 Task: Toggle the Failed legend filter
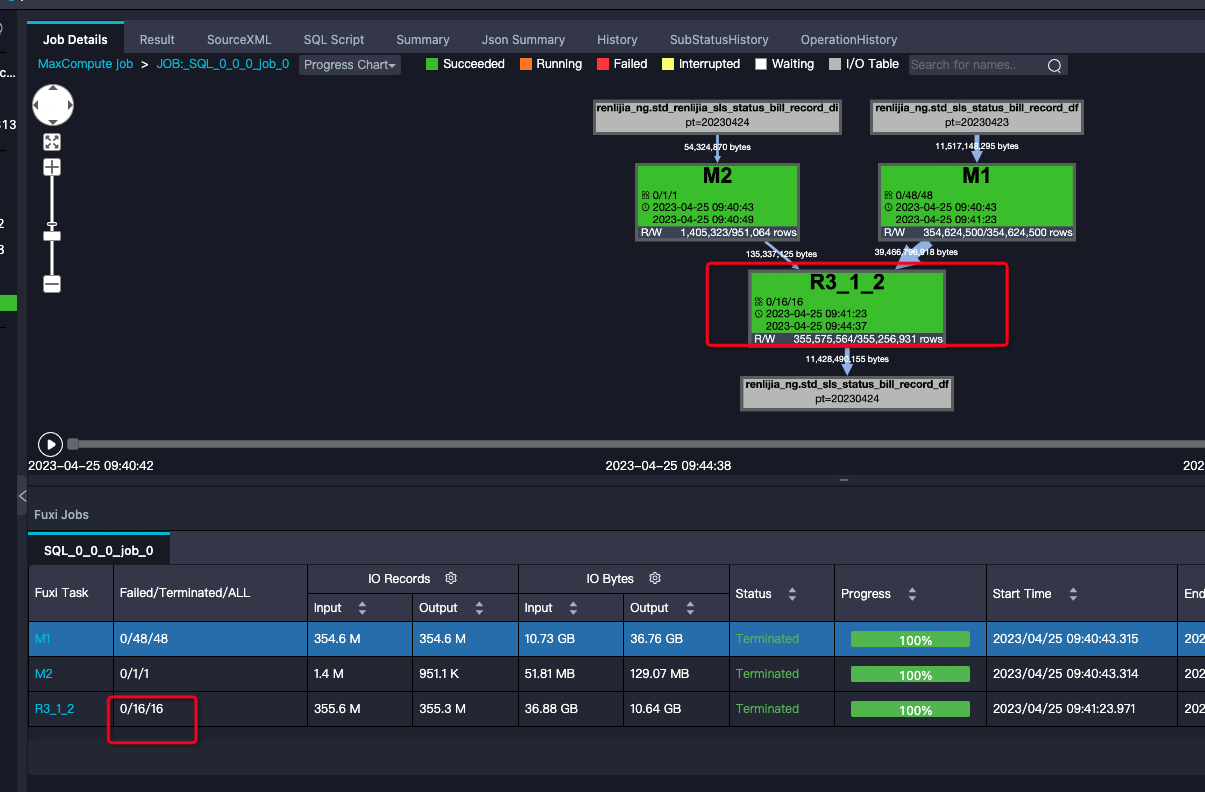(622, 64)
